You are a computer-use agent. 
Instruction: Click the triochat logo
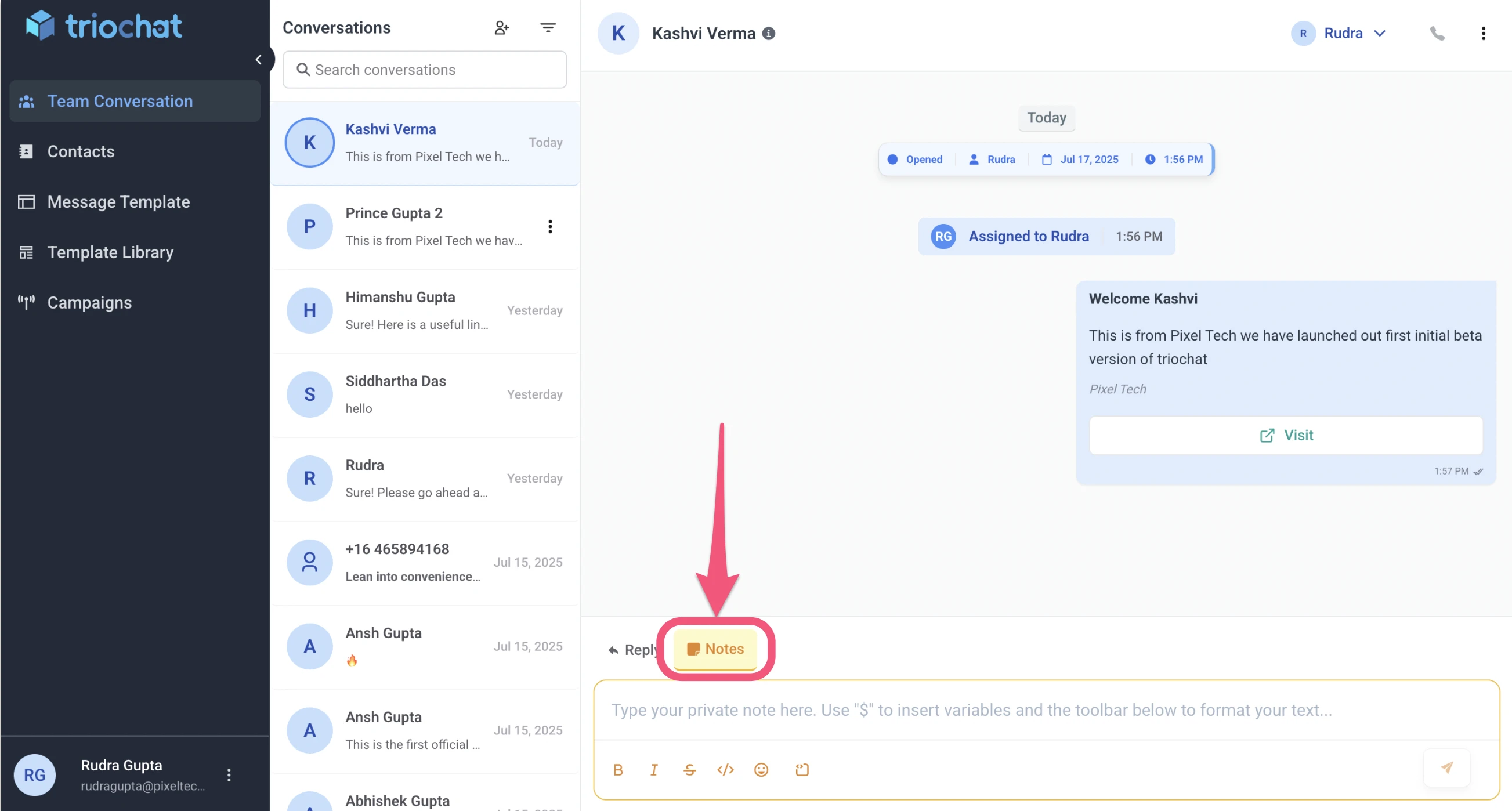[x=104, y=25]
